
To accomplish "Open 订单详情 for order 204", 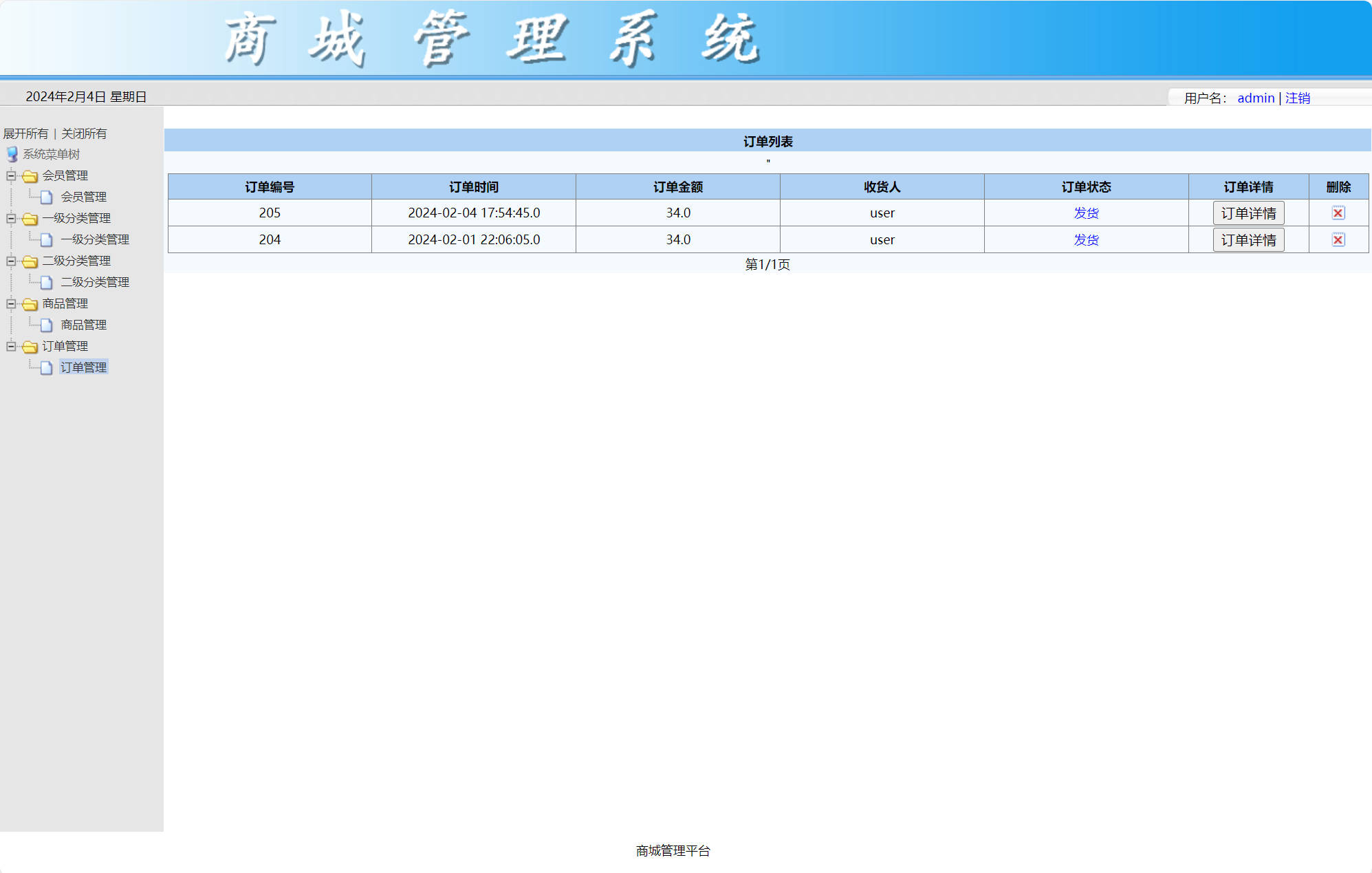I will pos(1248,239).
